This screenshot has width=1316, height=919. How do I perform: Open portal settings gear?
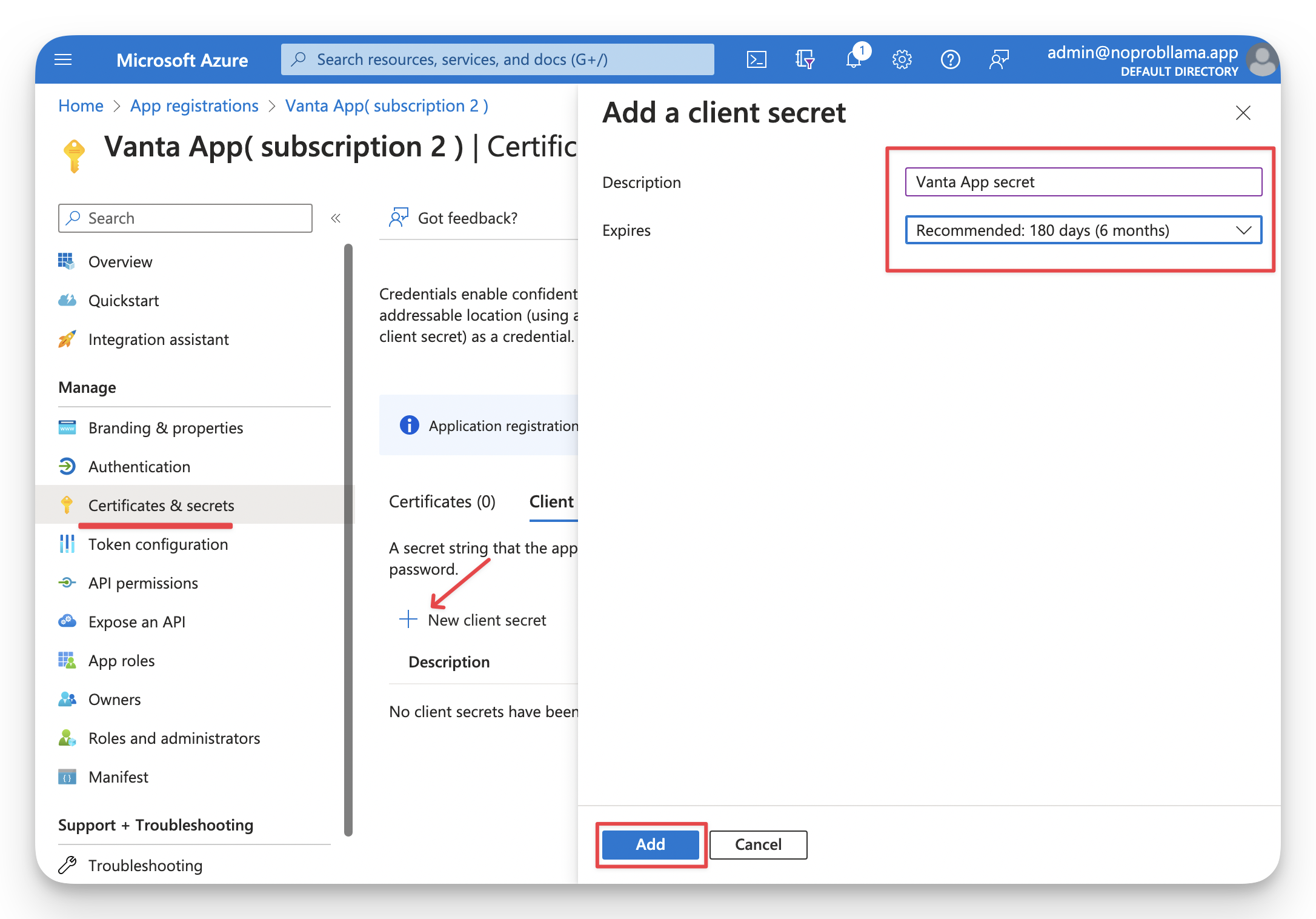click(x=902, y=59)
